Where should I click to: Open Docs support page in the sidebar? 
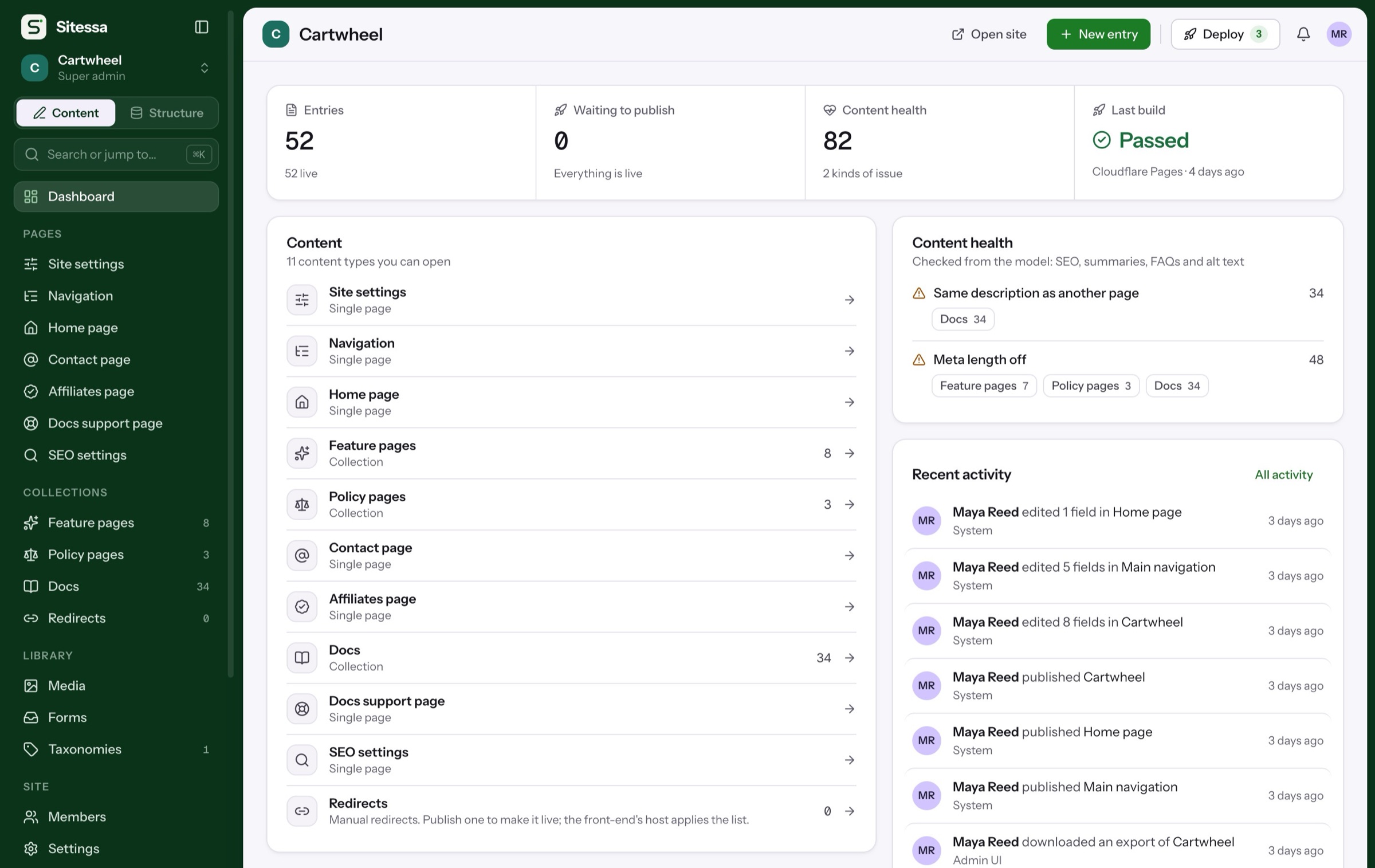point(116,423)
